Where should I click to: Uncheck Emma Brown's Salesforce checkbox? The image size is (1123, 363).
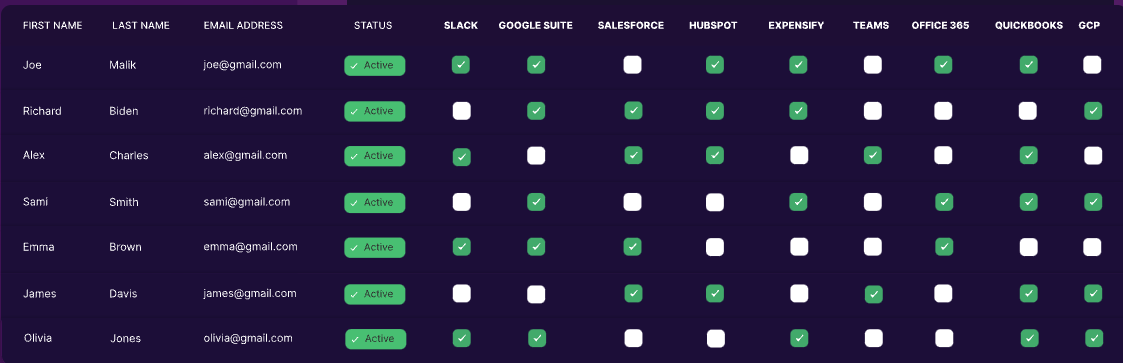tap(632, 247)
